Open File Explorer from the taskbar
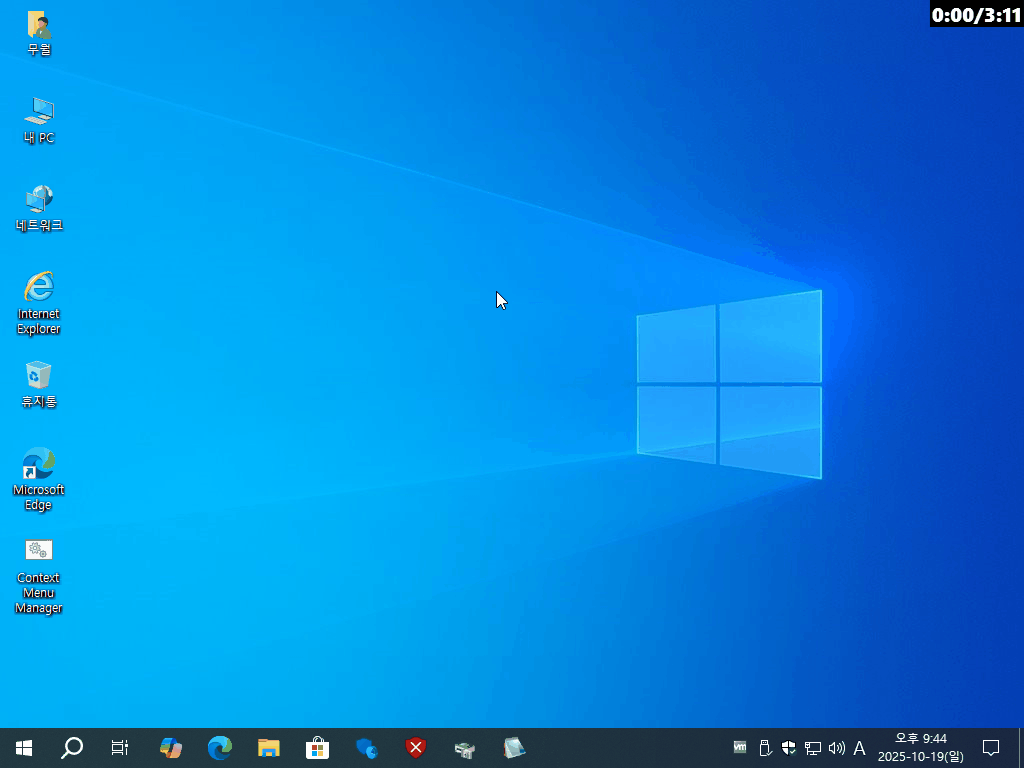1024x768 pixels. (268, 748)
